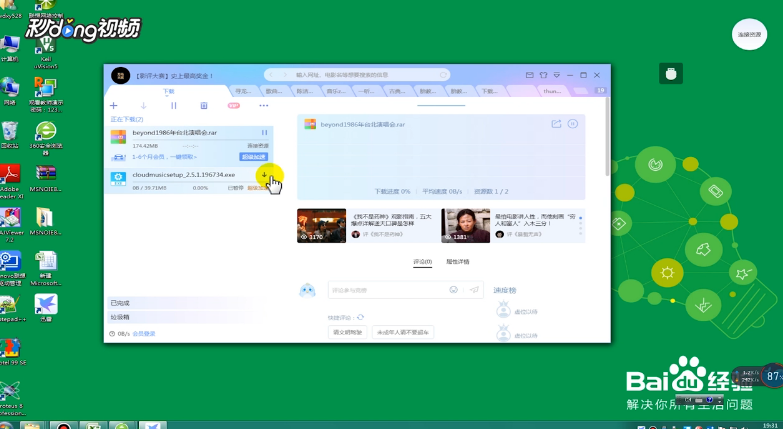Viewport: 783px width, 429px height.
Task: Click the user avatar in the Thunder title bar
Action: 120,75
